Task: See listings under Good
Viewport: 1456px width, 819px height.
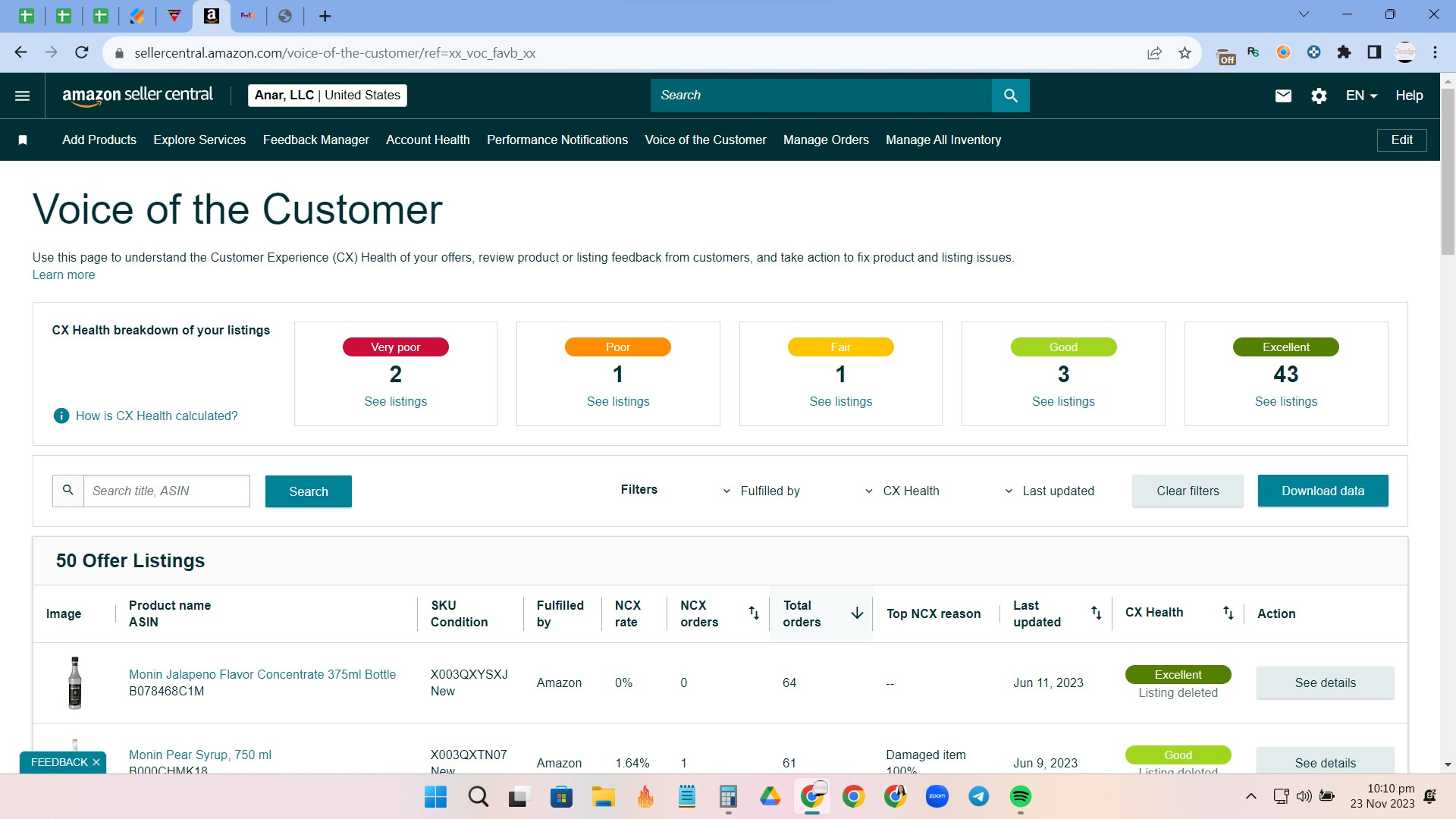Action: coord(1063,401)
